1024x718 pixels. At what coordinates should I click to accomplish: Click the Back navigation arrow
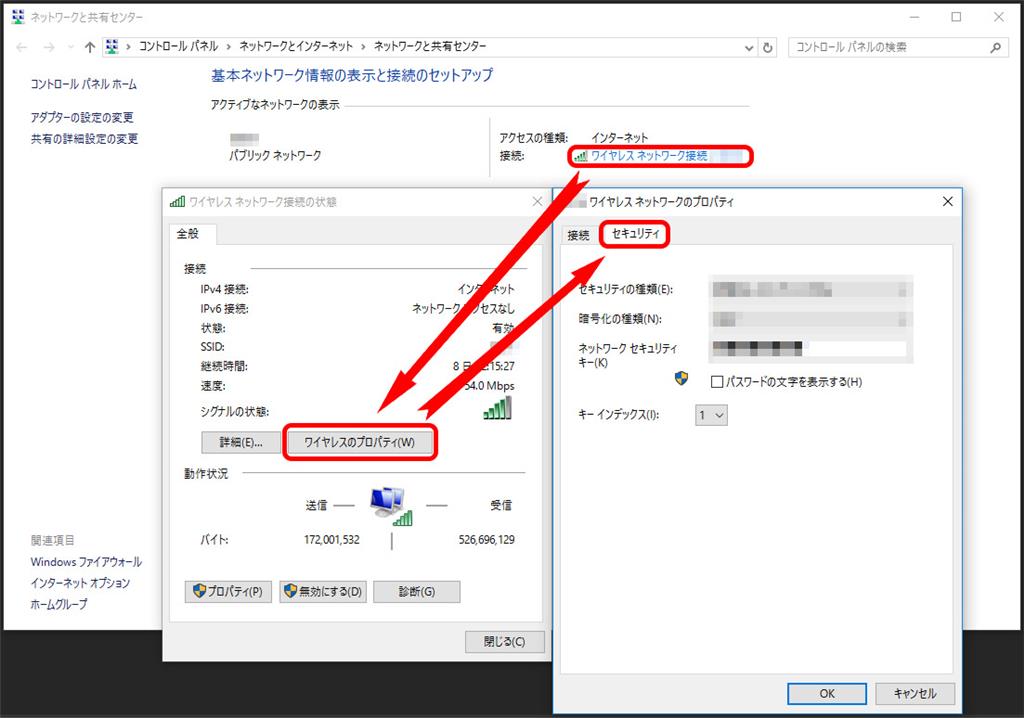[22, 47]
